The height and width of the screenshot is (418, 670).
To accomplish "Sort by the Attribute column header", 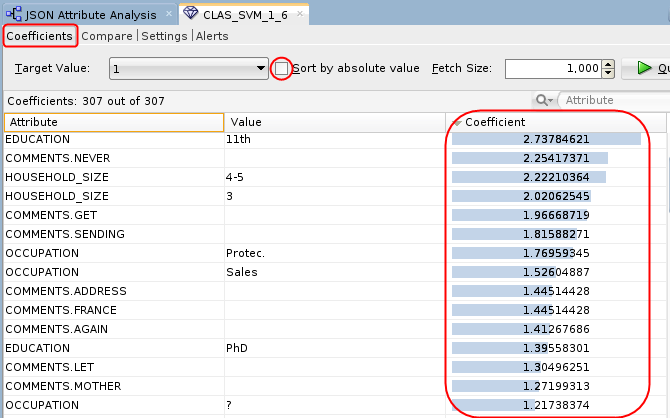I will tap(114, 122).
